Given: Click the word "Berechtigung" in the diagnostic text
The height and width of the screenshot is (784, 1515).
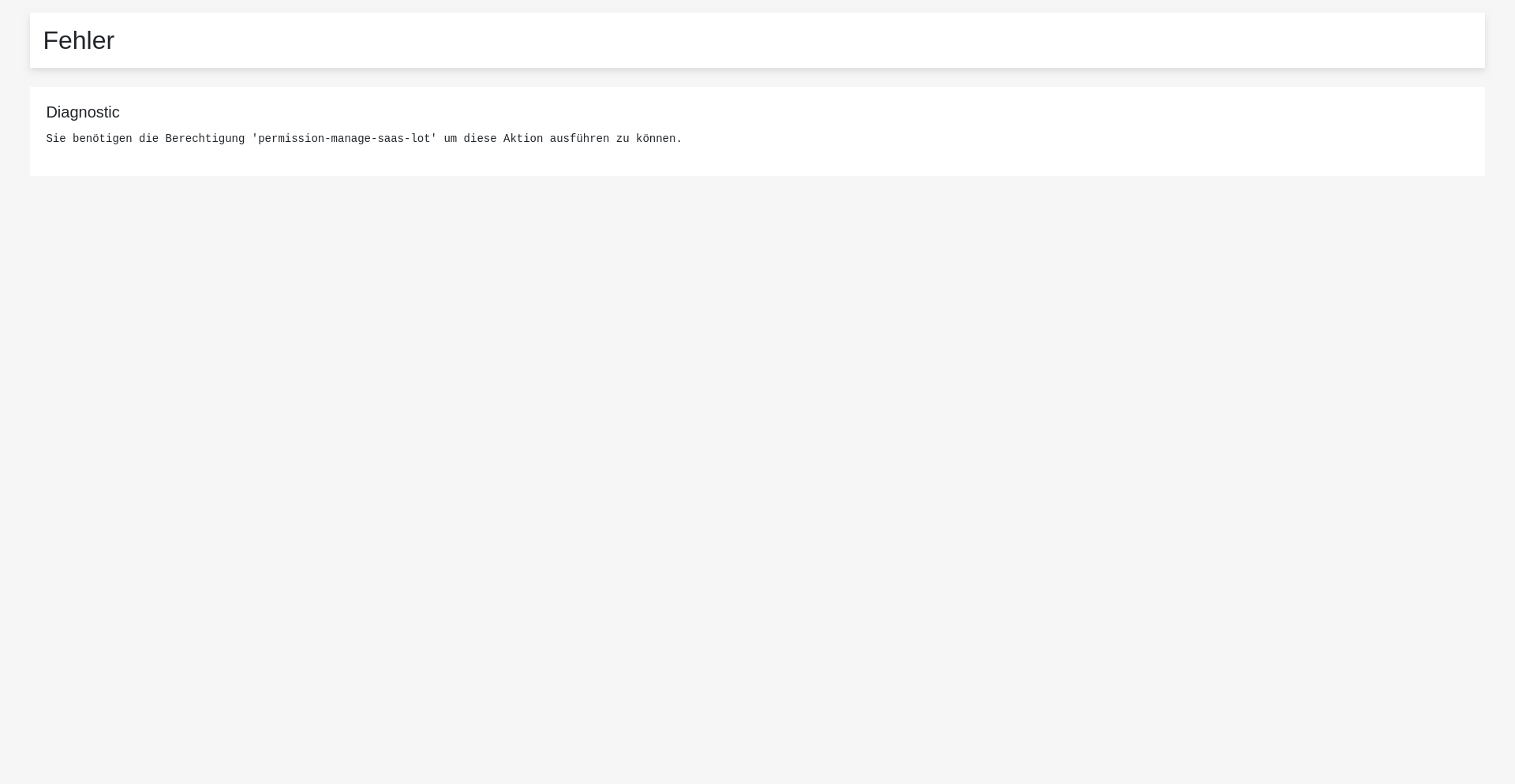Looking at the screenshot, I should 205,139.
